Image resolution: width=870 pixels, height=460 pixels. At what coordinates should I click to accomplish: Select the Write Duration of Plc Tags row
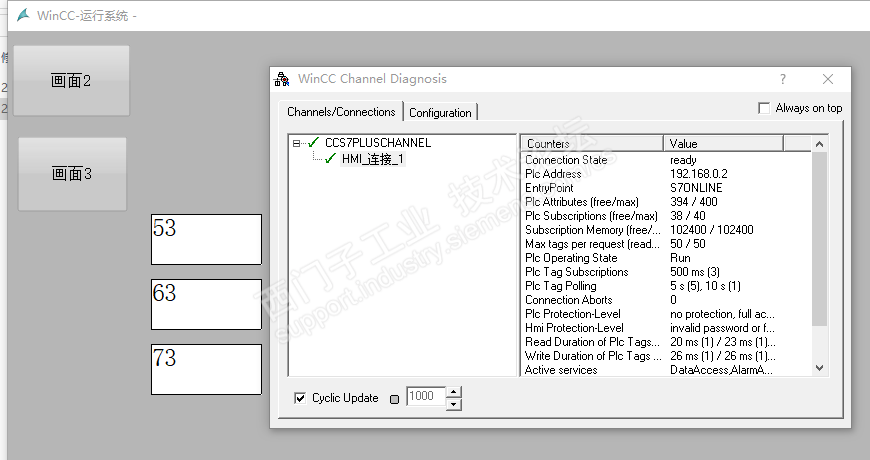(666, 356)
